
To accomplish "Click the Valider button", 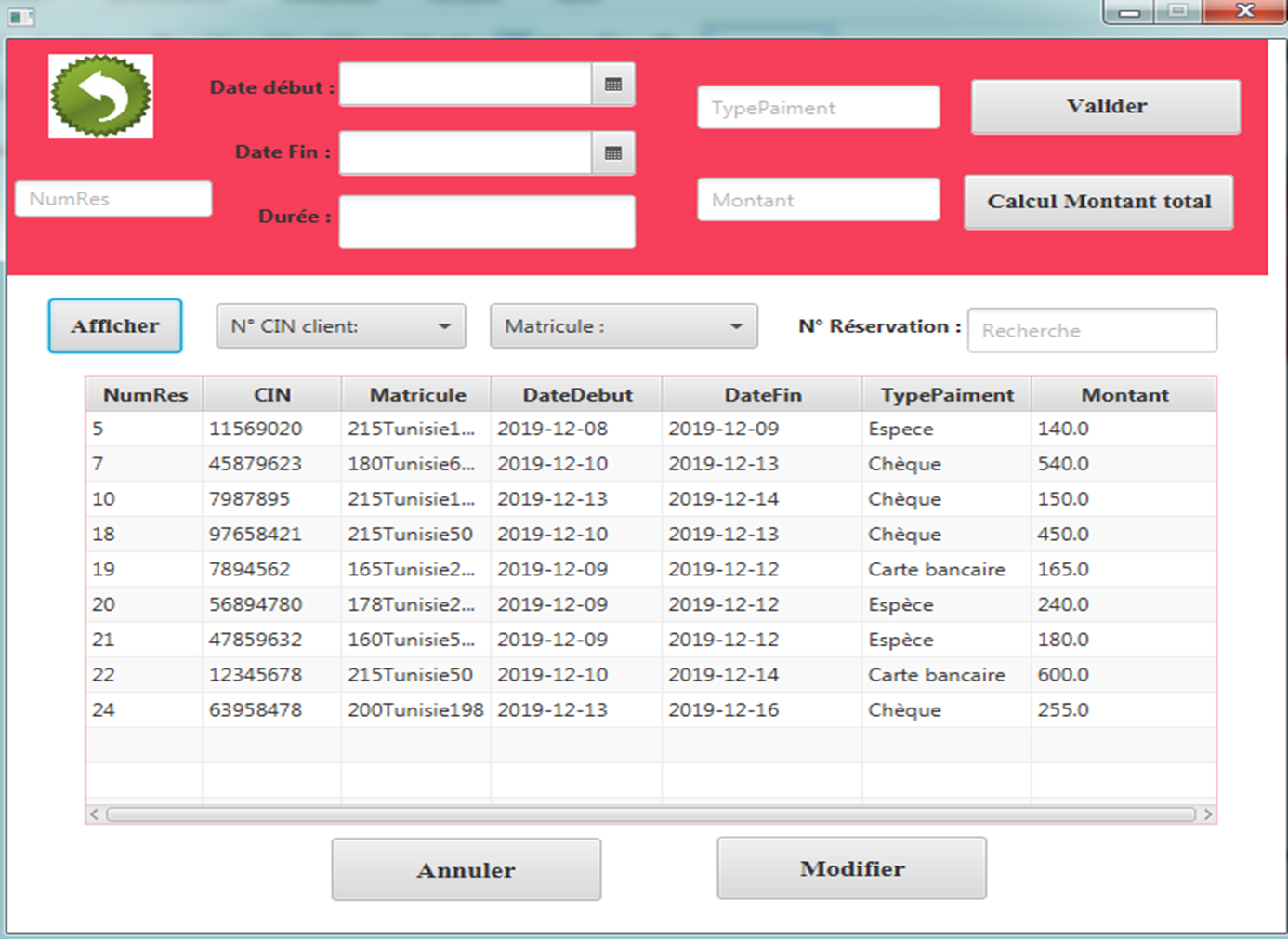I will tap(1105, 106).
